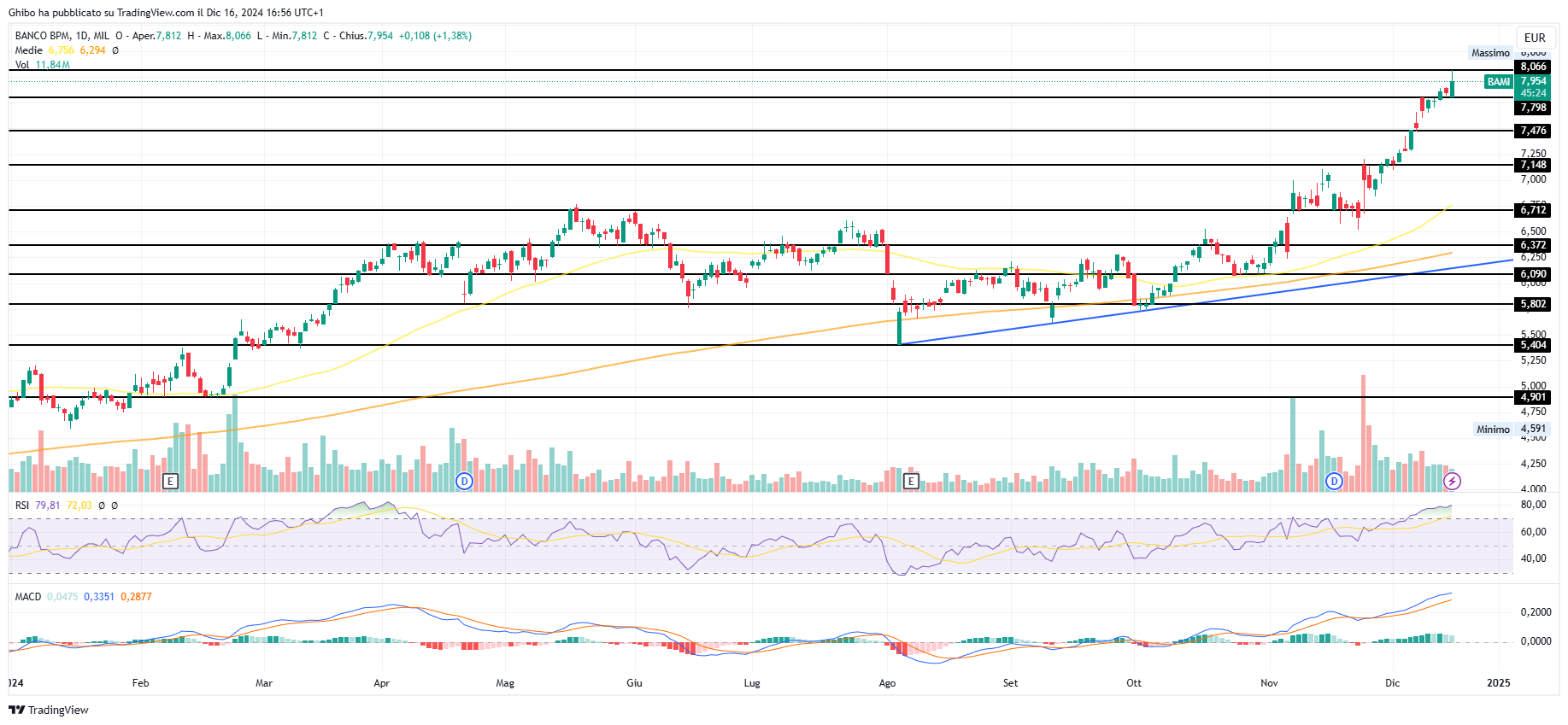Select the 7,798 price level label
The width and height of the screenshot is (1568, 725).
click(1533, 108)
